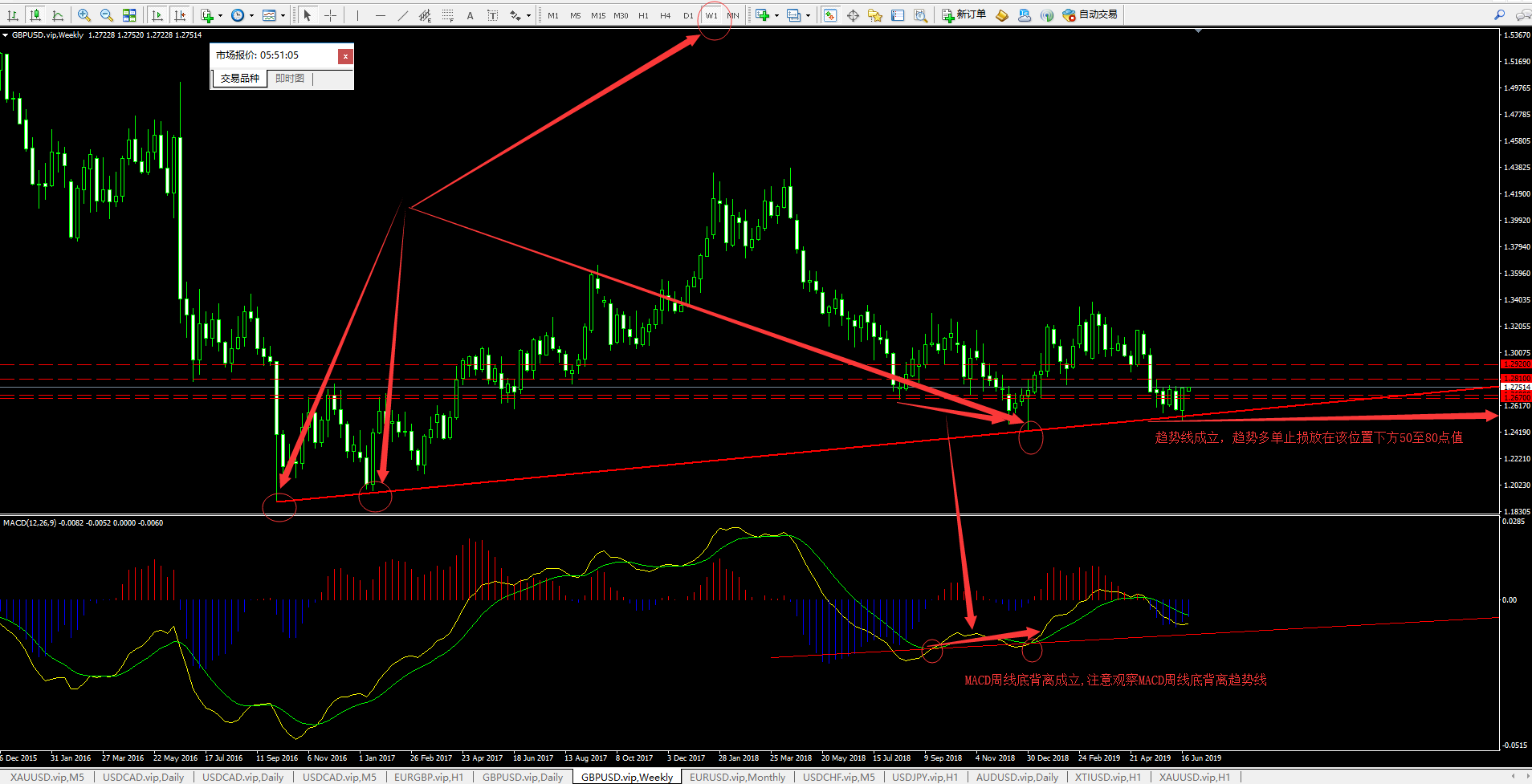This screenshot has width=1532, height=784.
Task: Expand profiles dropdown arrow
Action: point(808,15)
